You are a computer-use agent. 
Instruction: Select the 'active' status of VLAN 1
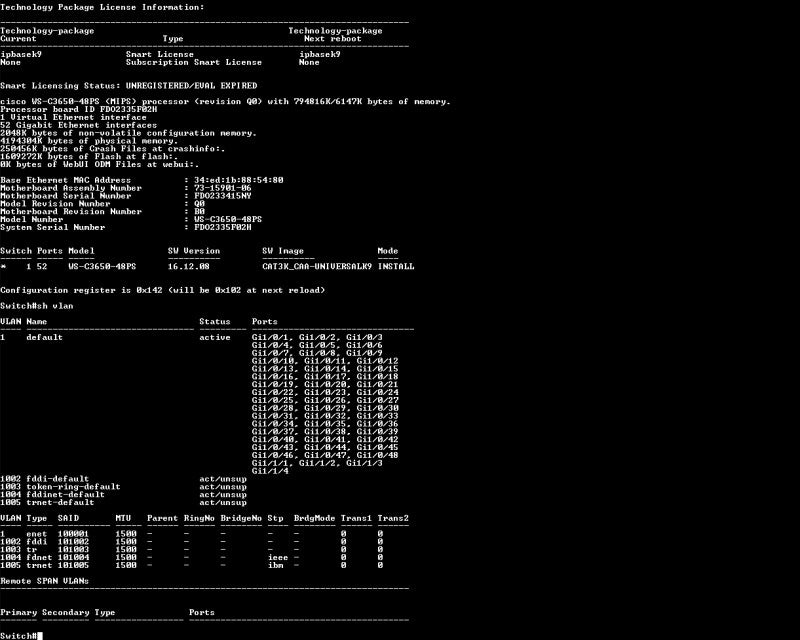[215, 337]
